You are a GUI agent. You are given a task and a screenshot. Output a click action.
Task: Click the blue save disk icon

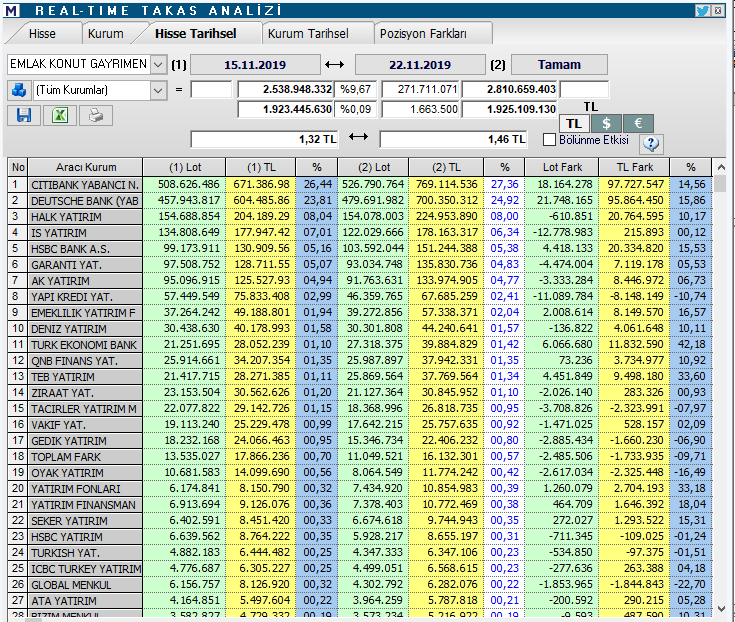tap(23, 115)
